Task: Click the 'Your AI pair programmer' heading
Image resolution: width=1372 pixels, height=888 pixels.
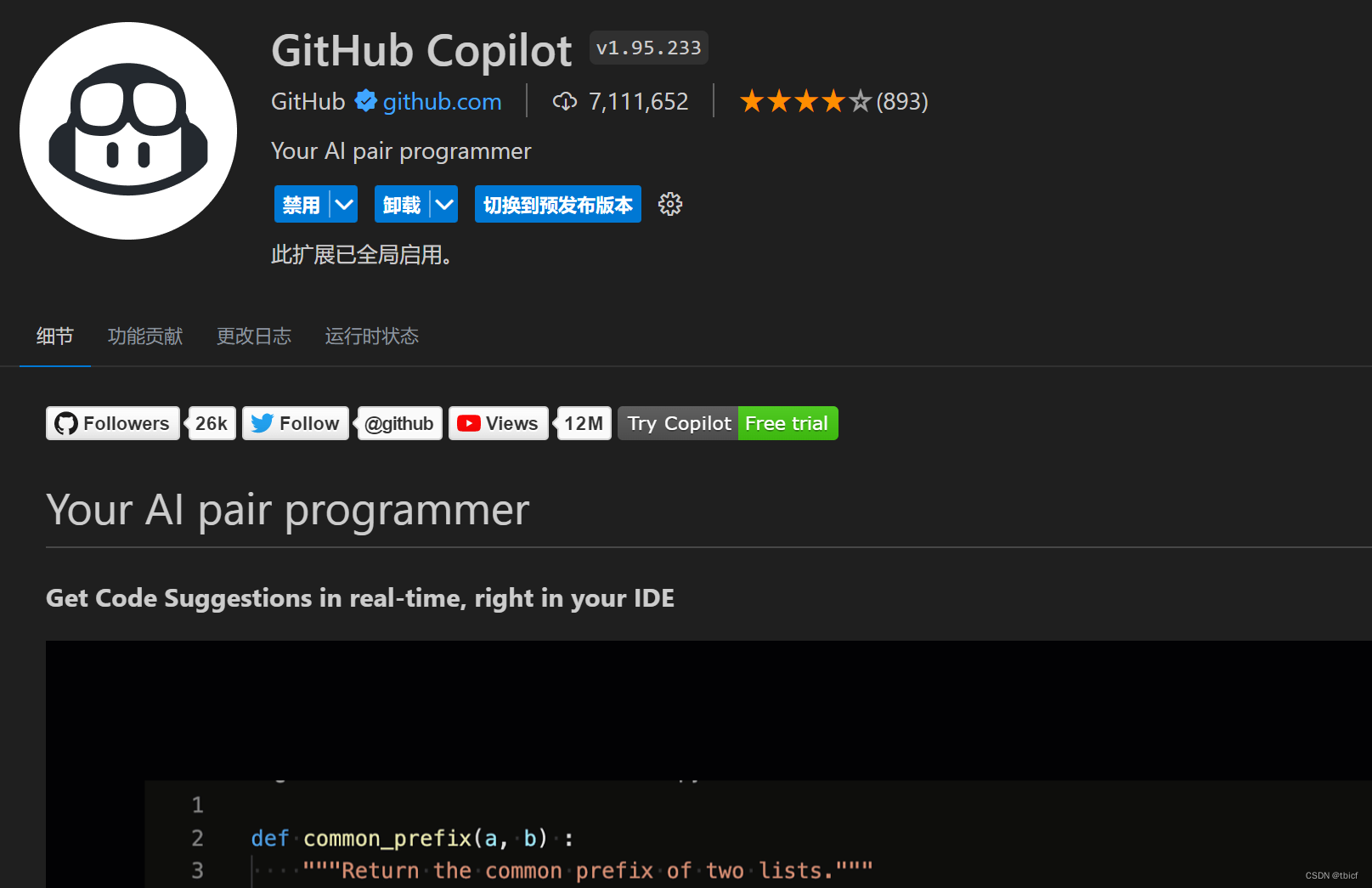Action: pyautogui.click(x=288, y=510)
